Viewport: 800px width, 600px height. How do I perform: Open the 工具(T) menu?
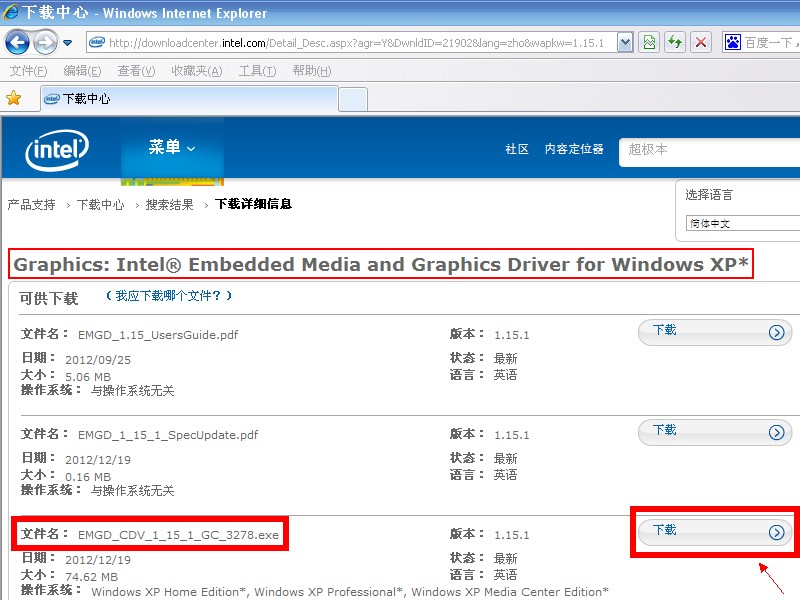click(257, 71)
